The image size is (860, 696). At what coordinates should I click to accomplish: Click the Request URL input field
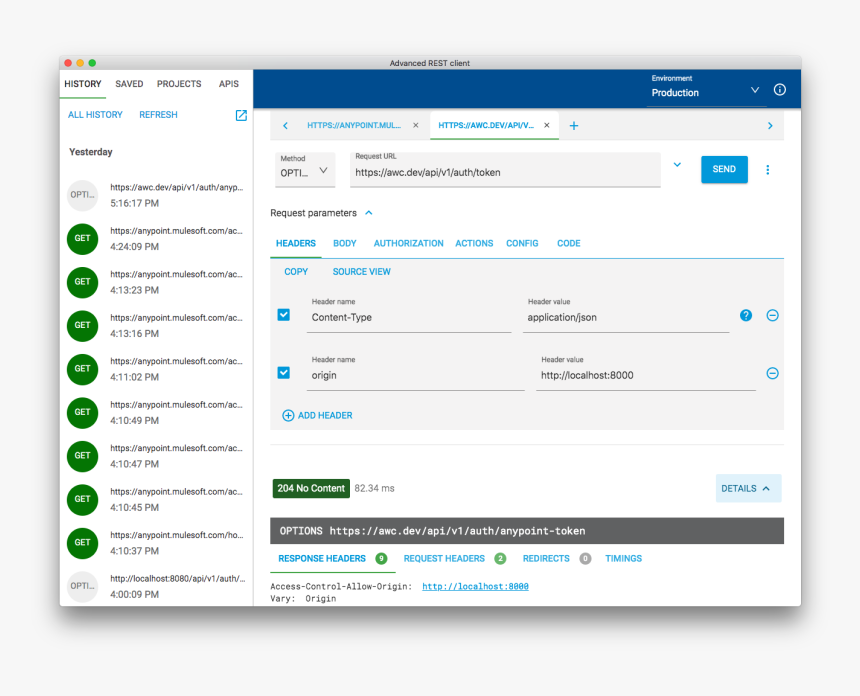(x=505, y=172)
